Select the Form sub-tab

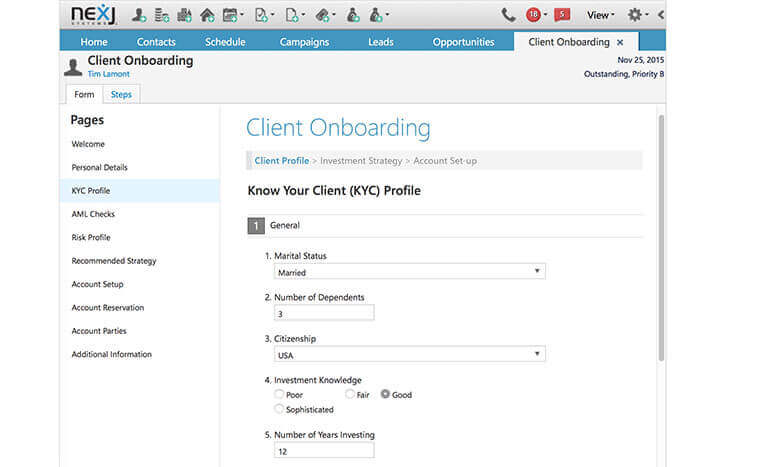tap(84, 94)
